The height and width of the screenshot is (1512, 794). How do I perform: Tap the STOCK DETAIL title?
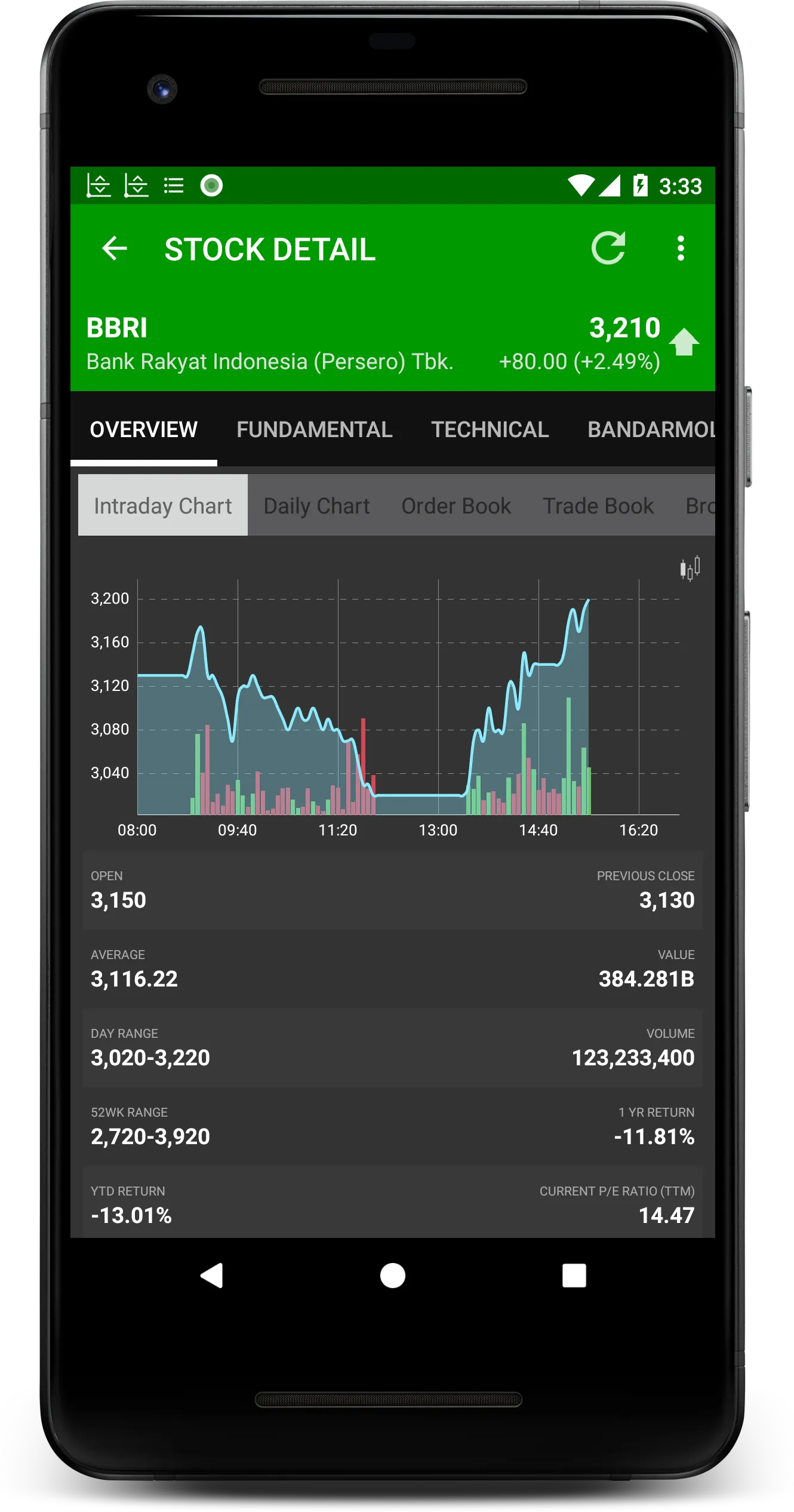(270, 249)
